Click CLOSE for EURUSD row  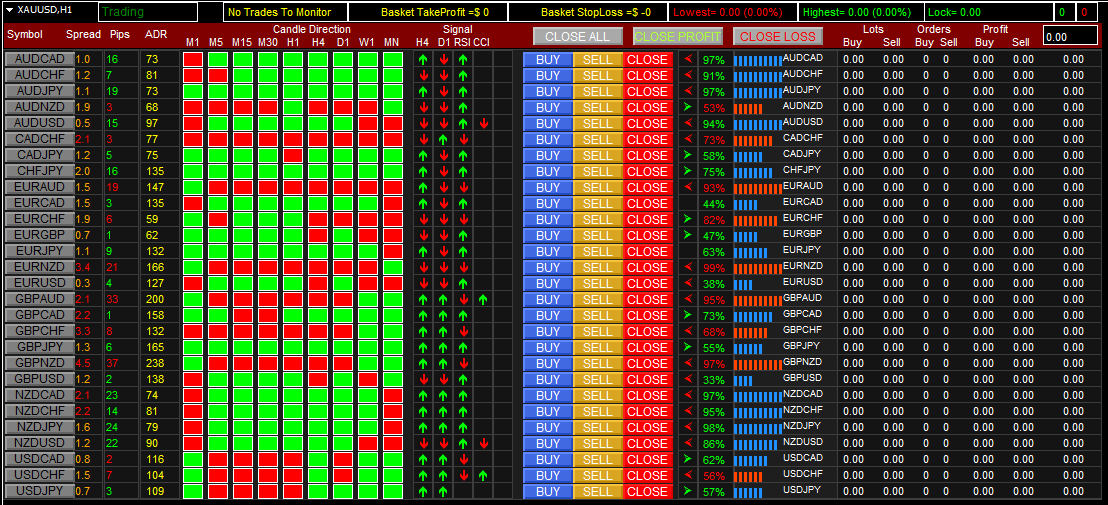[x=647, y=283]
